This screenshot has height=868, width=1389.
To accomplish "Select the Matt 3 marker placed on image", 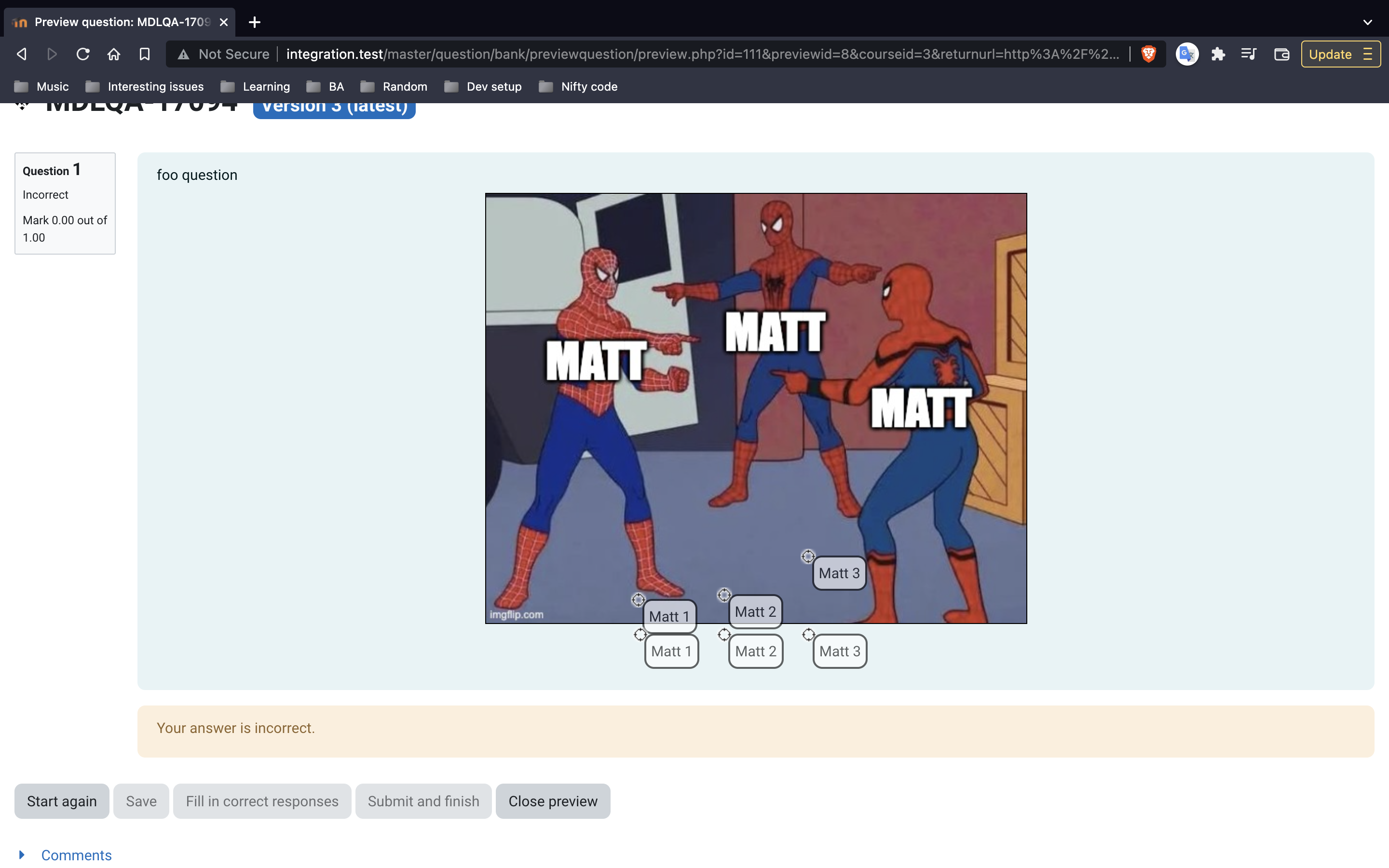I will point(839,573).
